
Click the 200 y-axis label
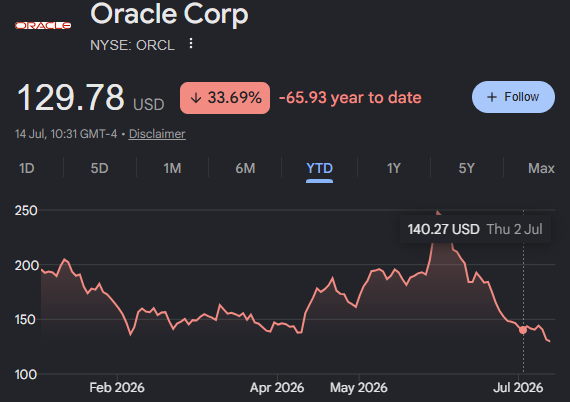pyautogui.click(x=26, y=265)
